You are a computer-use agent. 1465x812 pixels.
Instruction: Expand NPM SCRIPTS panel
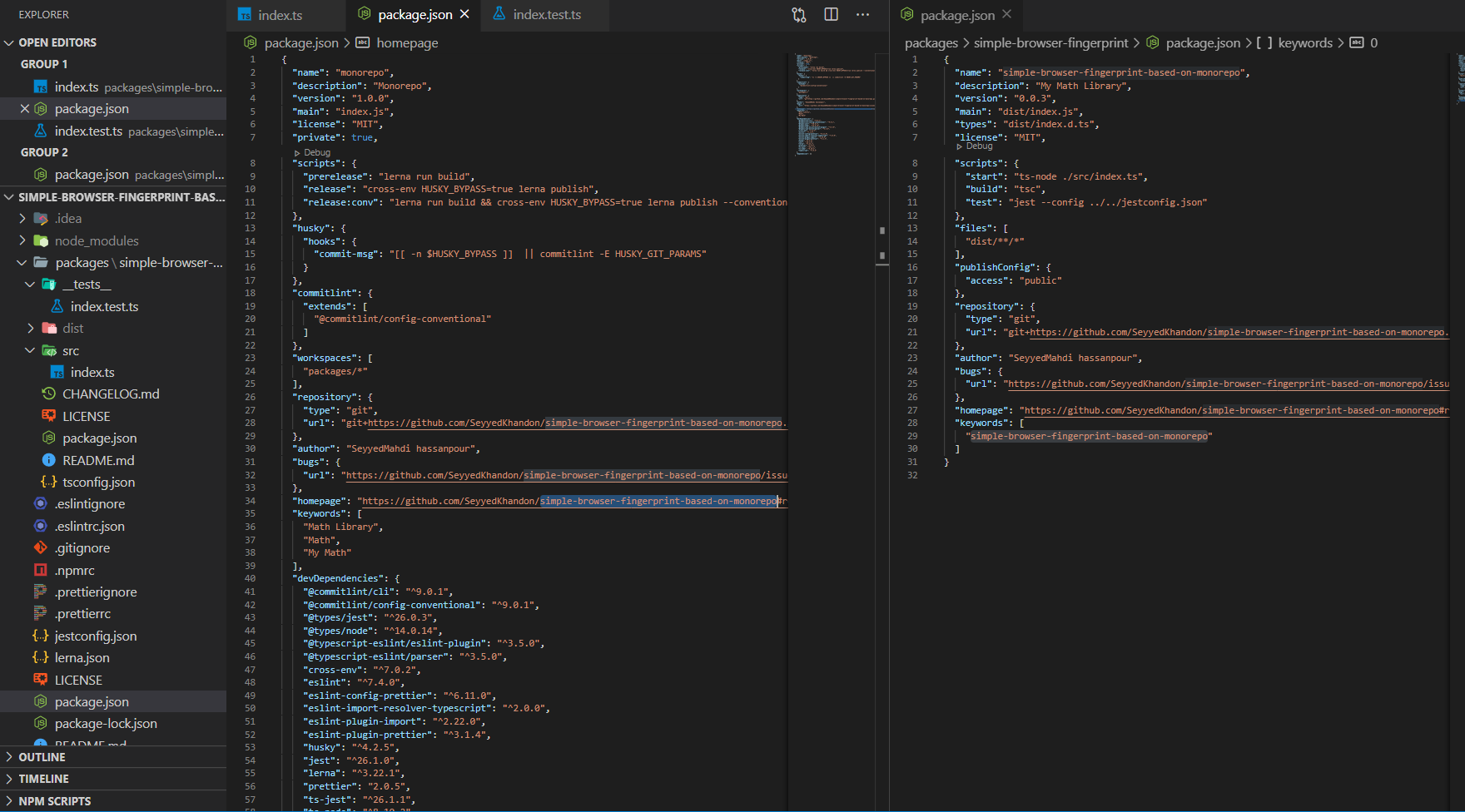pos(113,801)
